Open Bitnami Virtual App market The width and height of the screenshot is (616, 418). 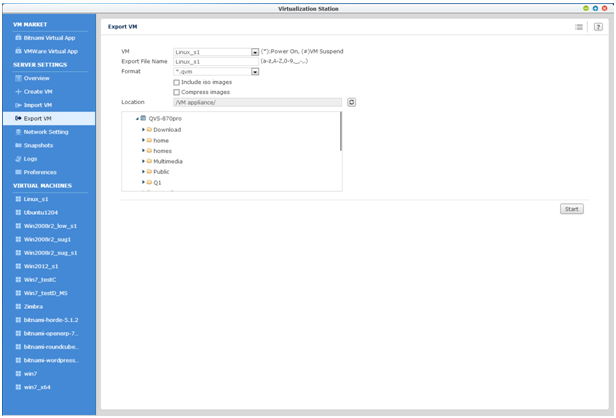coord(49,38)
